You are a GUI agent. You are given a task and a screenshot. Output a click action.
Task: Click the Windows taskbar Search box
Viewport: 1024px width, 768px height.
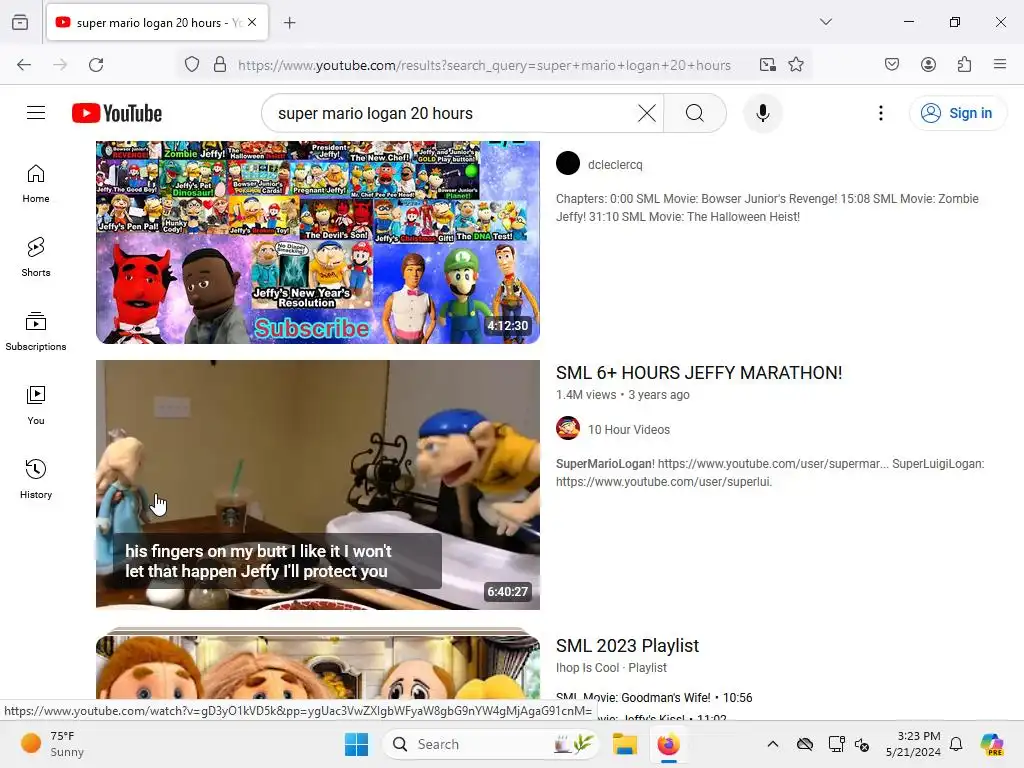(x=490, y=744)
